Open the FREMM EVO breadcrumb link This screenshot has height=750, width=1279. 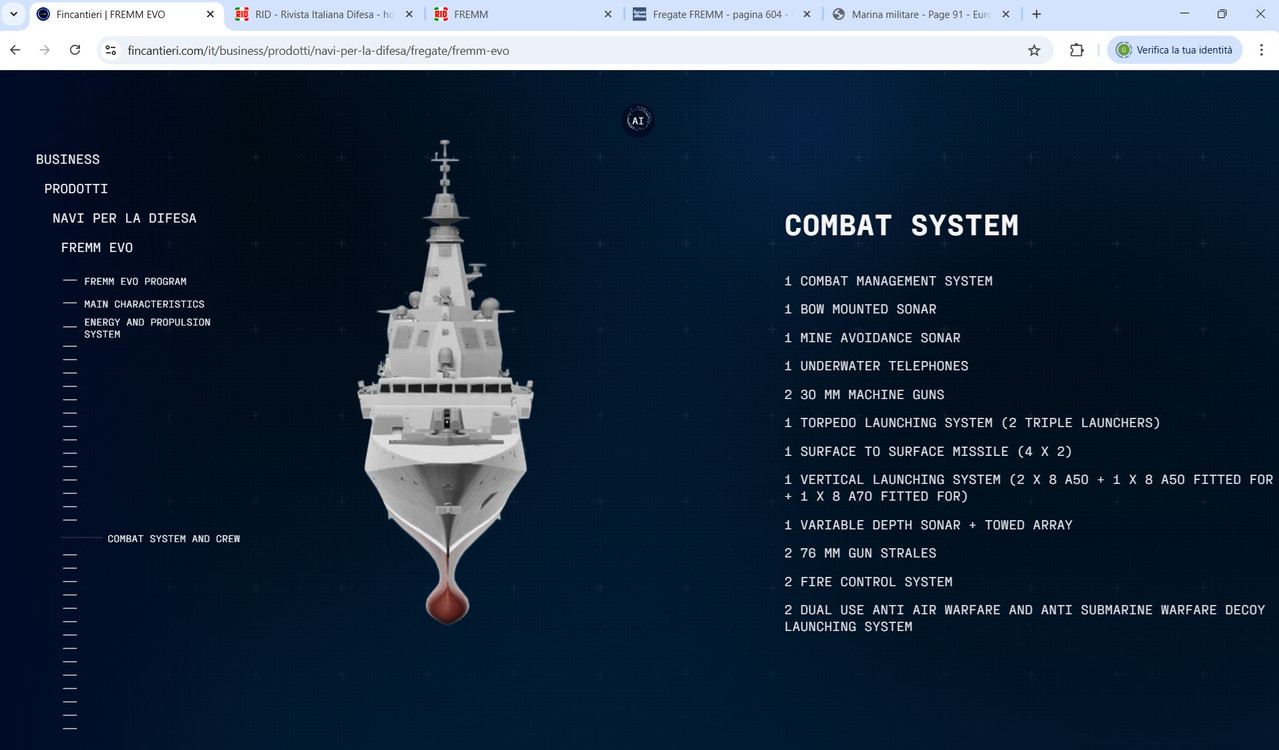click(97, 247)
